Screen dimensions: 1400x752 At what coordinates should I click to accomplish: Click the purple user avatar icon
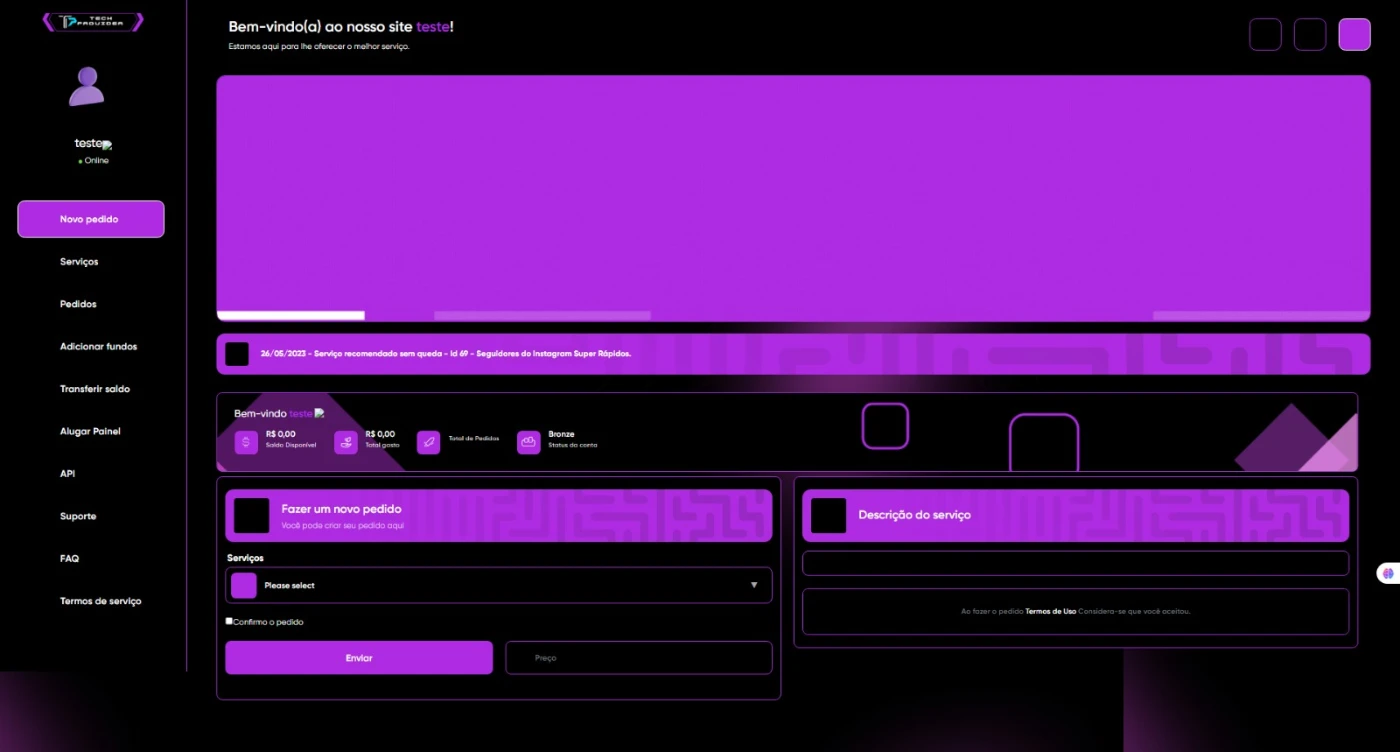87,87
